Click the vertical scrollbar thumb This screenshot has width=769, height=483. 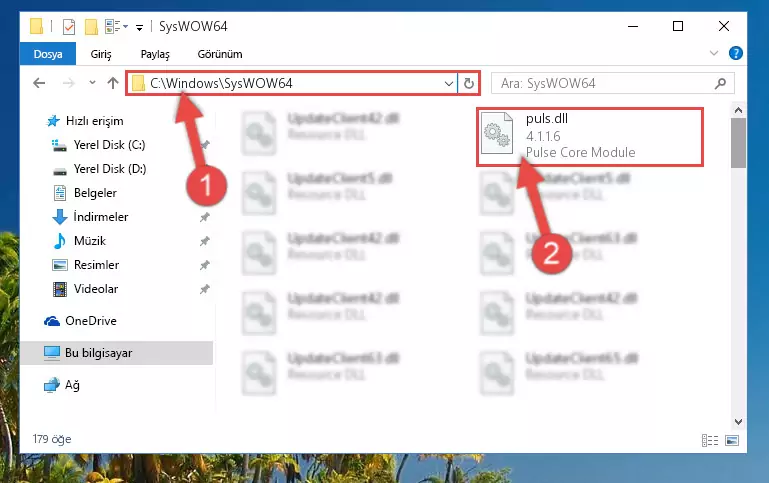tap(738, 143)
